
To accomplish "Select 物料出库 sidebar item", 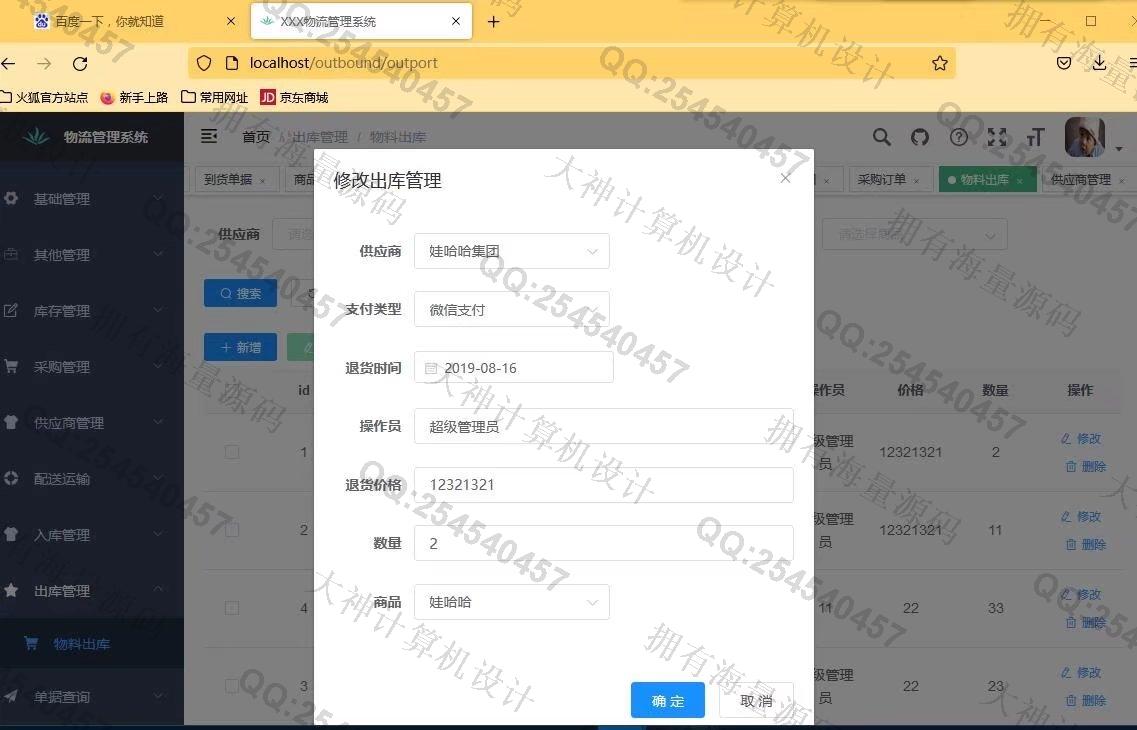I will pos(91,644).
